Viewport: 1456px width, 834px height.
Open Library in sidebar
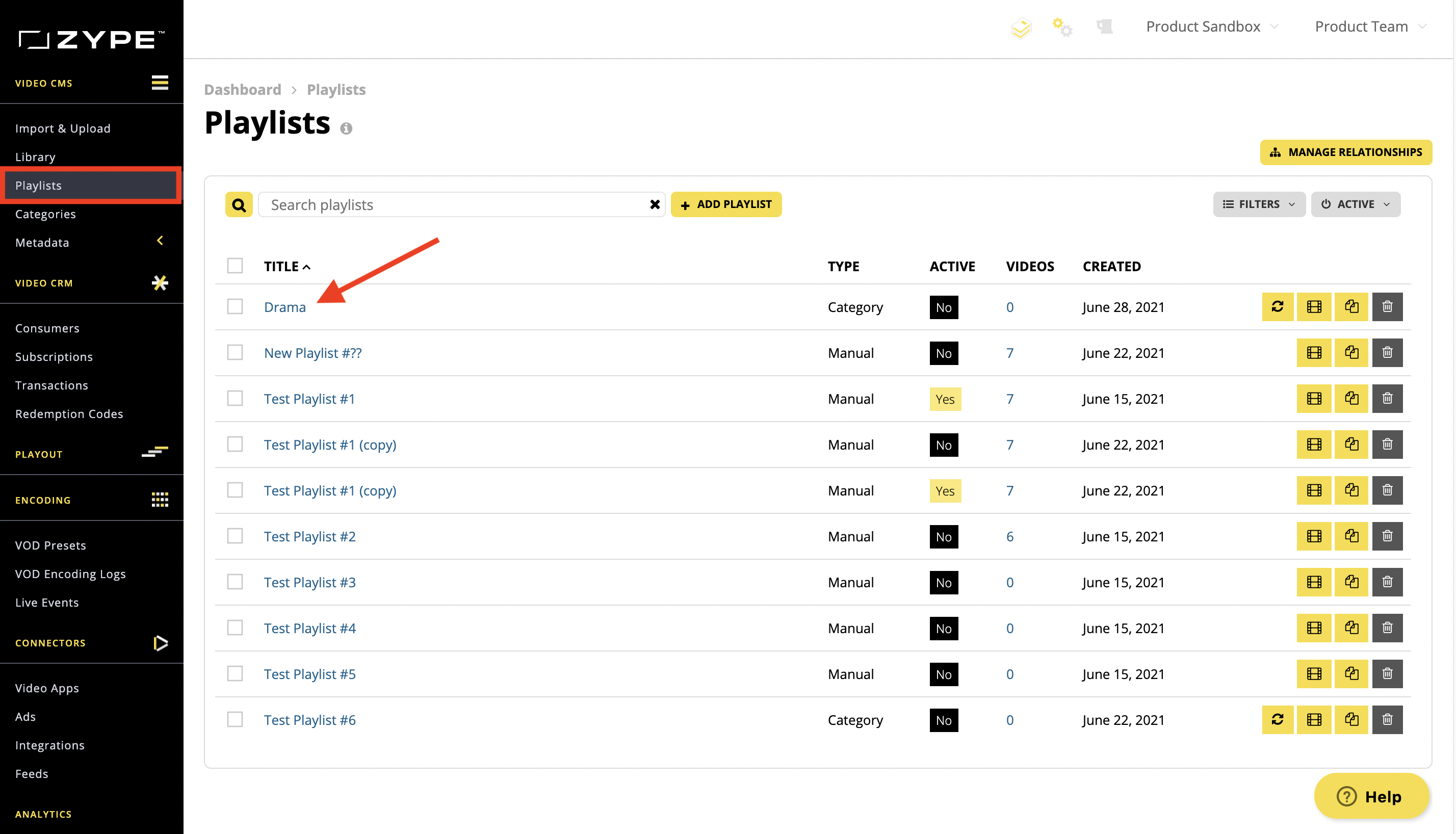coord(36,157)
